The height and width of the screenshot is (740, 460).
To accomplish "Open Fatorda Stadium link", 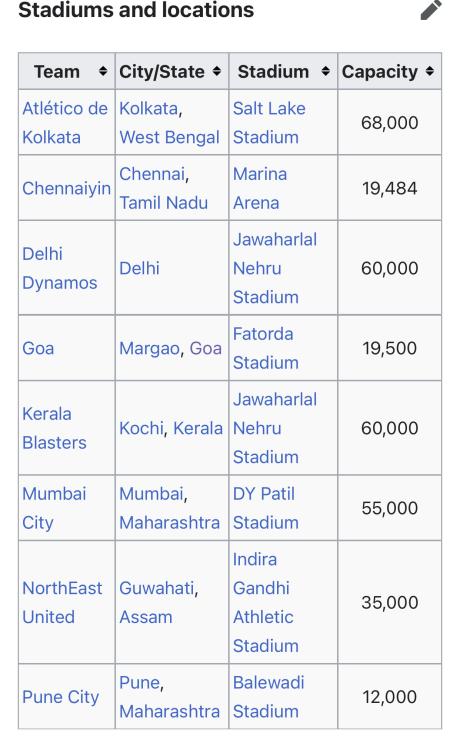I will (x=266, y=348).
